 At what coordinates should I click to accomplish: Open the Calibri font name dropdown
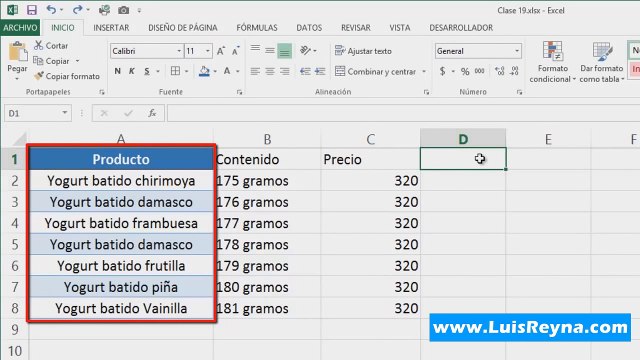coord(179,51)
